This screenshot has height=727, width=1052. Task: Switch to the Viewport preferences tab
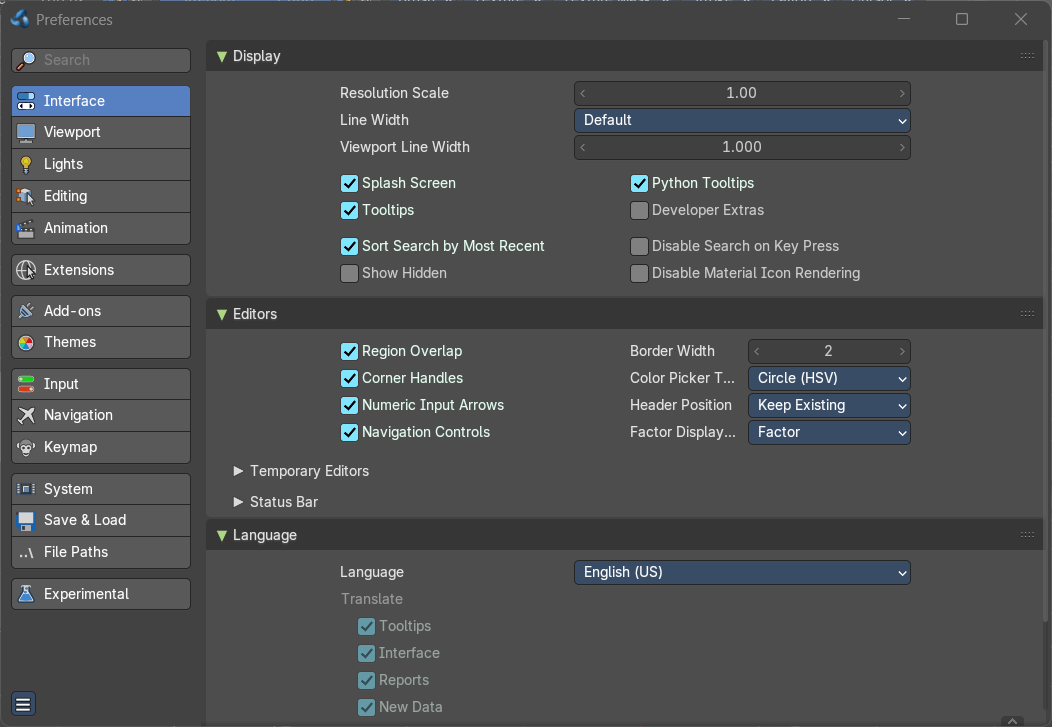click(101, 133)
